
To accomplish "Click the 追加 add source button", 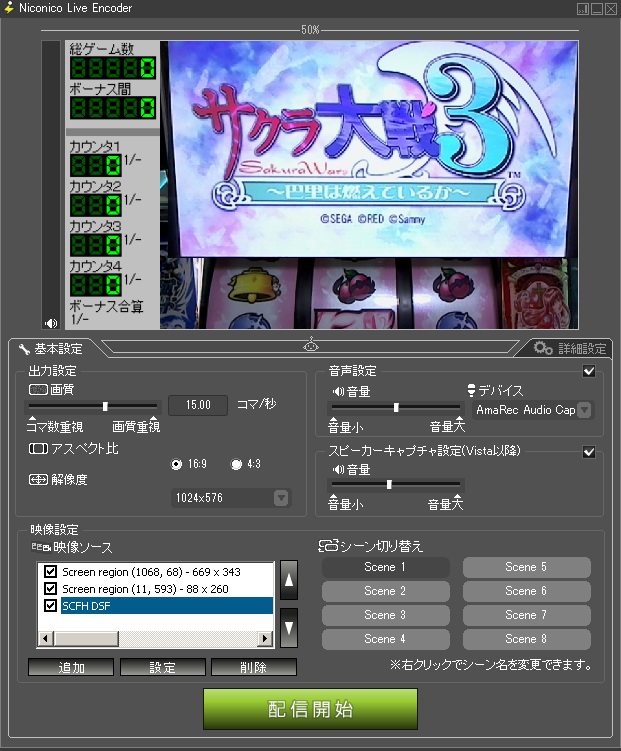I will click(71, 667).
